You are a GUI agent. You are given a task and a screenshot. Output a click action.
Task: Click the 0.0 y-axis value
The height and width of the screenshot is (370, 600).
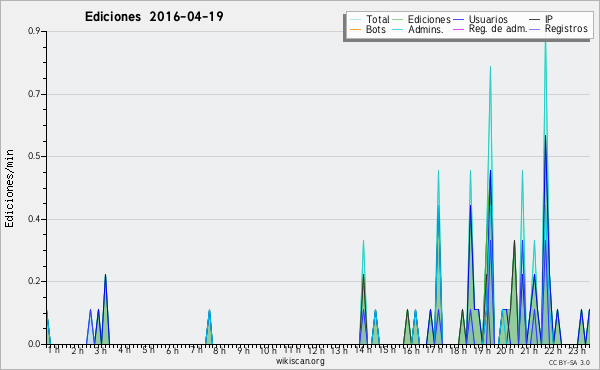point(34,344)
